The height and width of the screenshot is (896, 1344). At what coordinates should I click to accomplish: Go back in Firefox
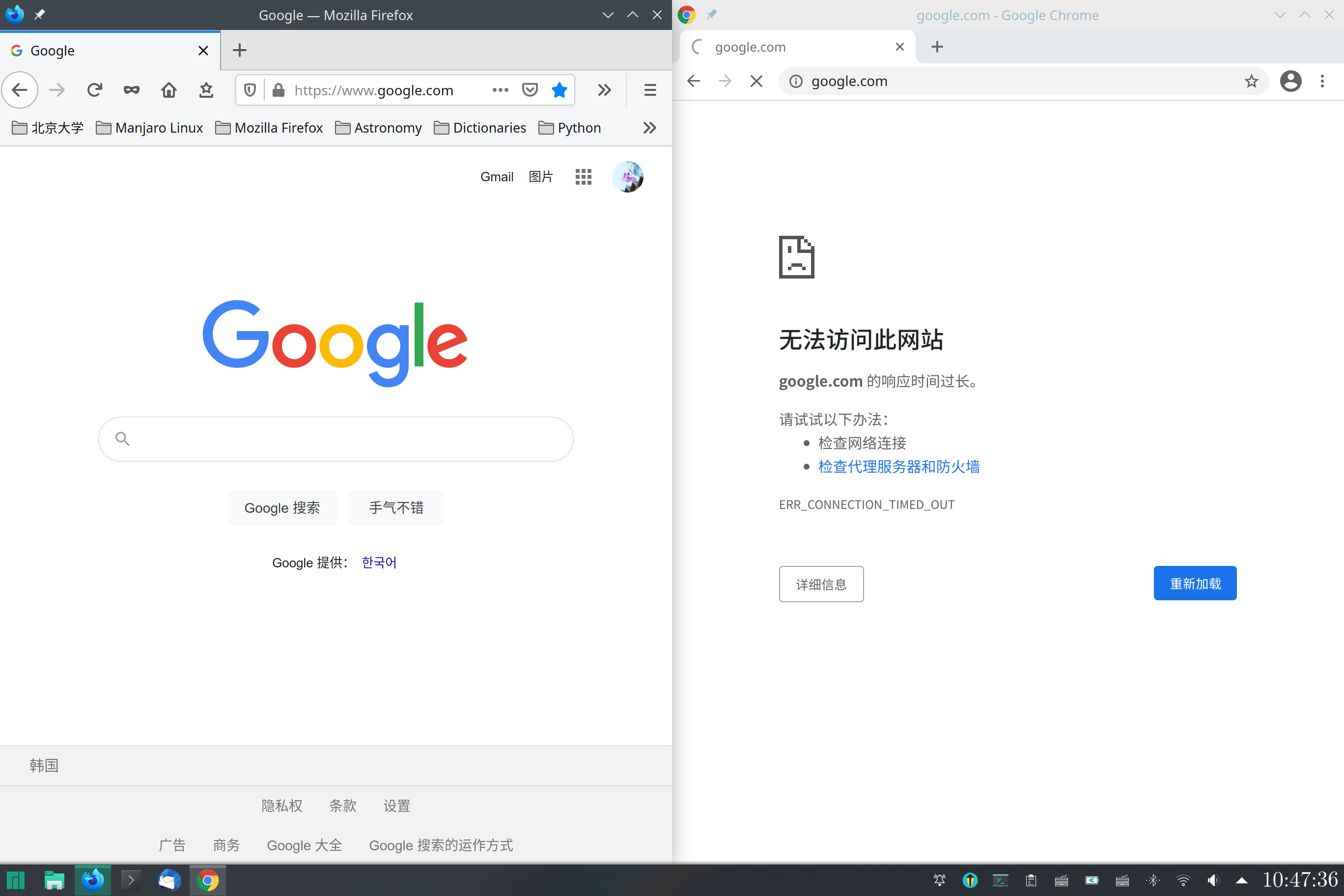(x=20, y=90)
